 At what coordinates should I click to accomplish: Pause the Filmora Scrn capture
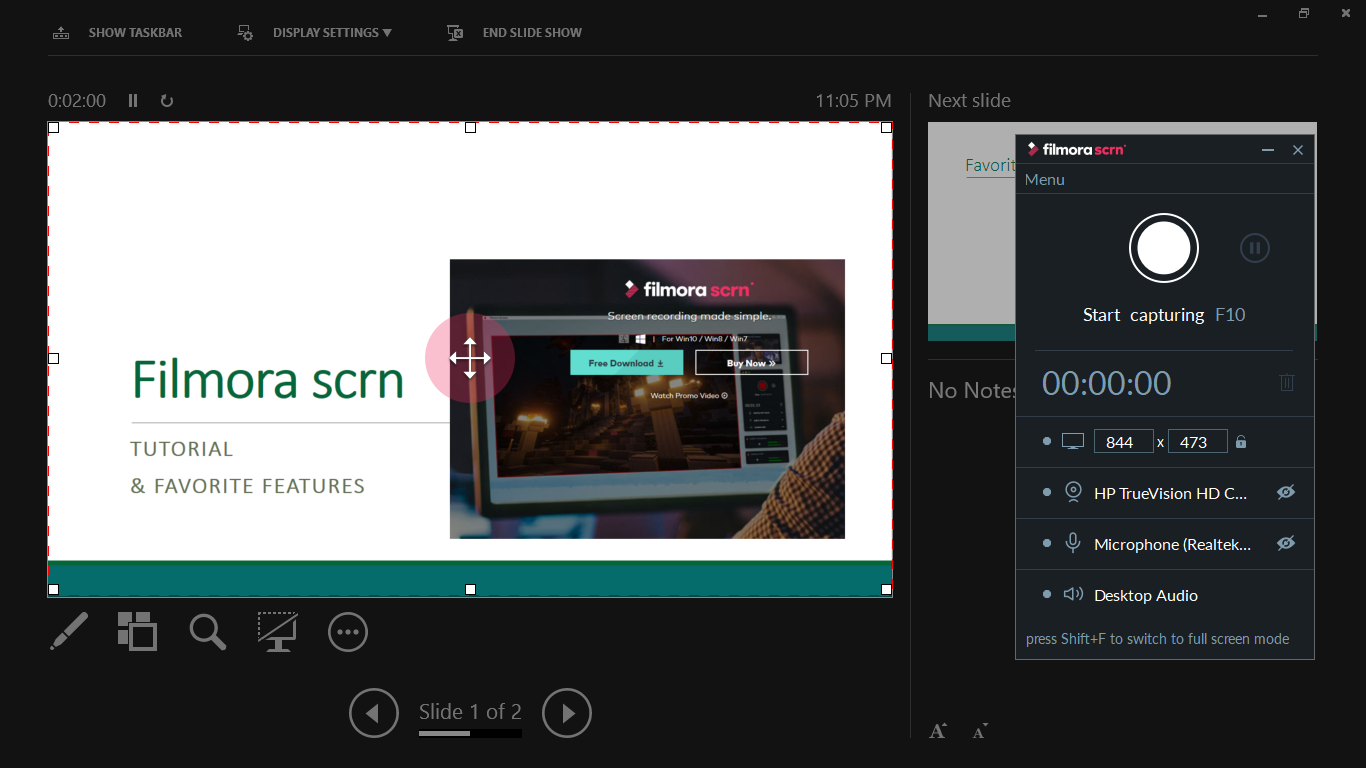[x=1254, y=247]
